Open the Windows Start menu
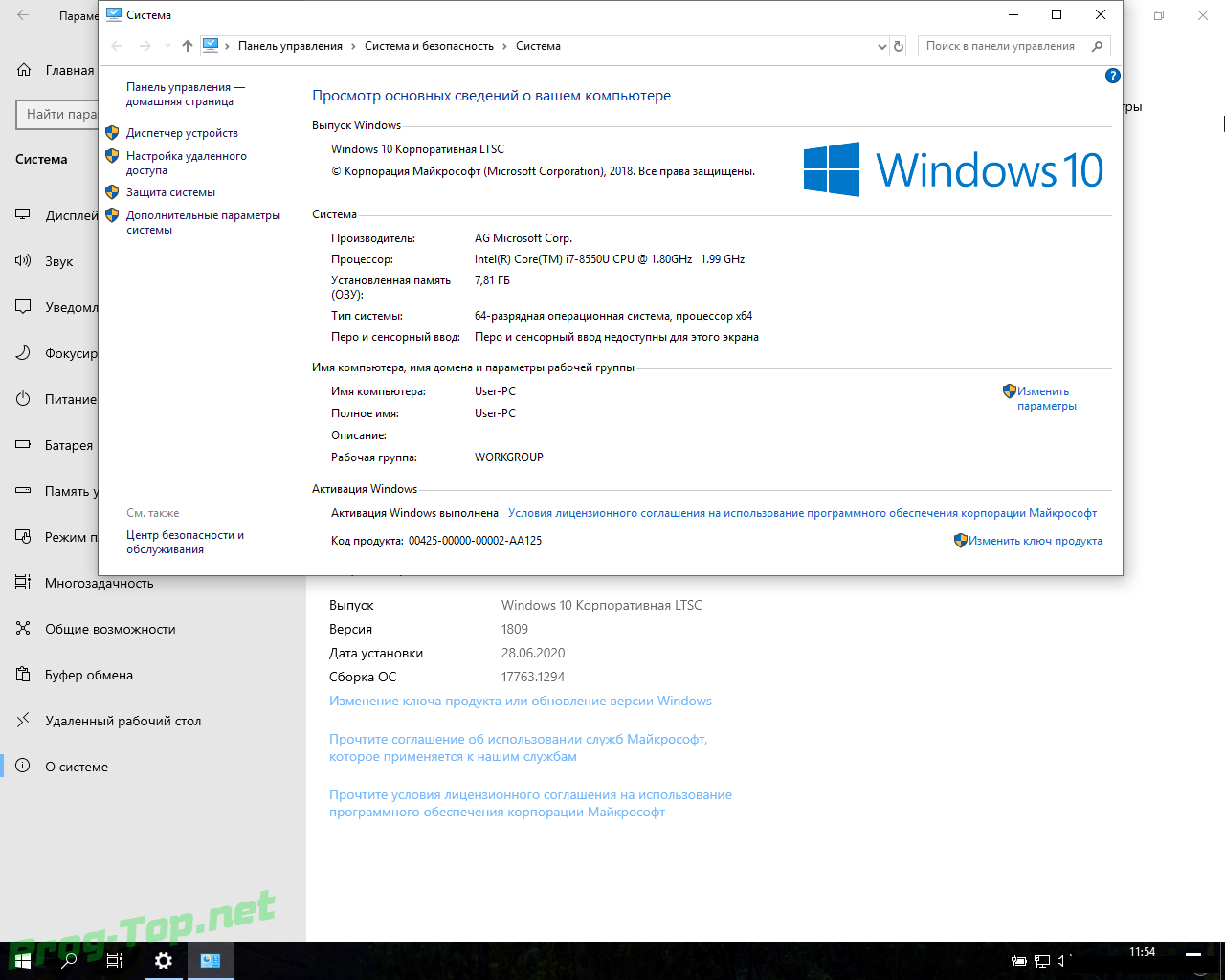Viewport: 1225px width, 980px height. [x=21, y=960]
